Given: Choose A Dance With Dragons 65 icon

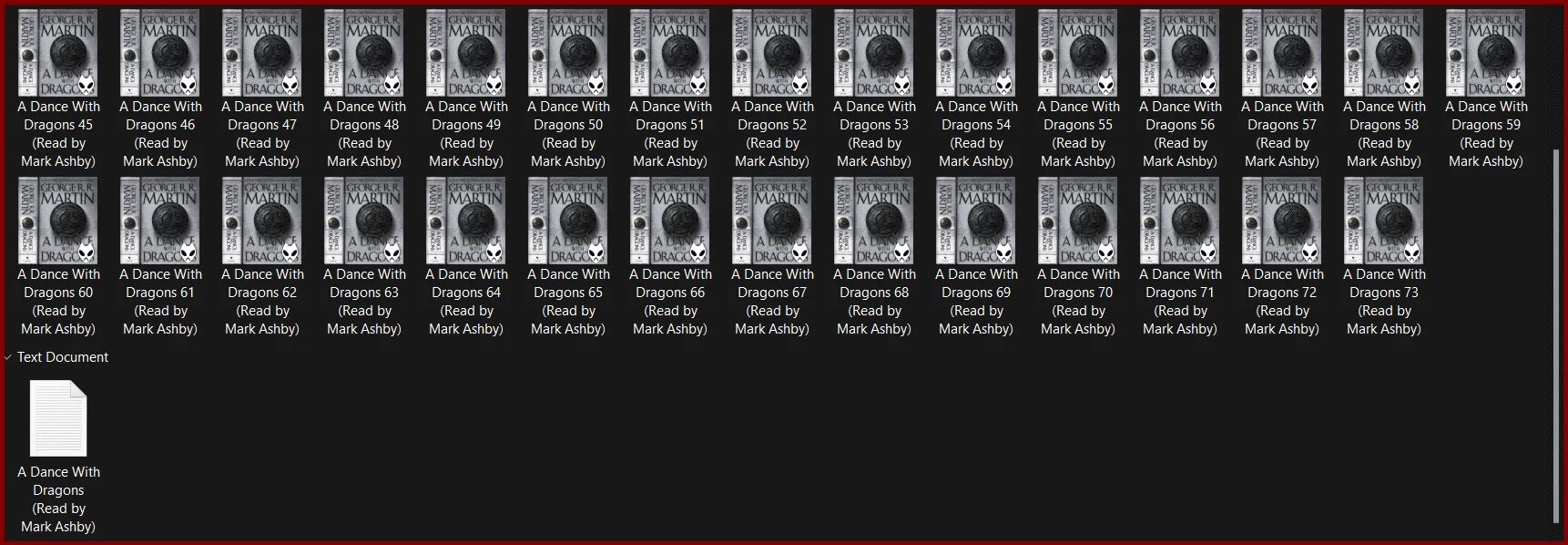Looking at the screenshot, I should (x=568, y=221).
